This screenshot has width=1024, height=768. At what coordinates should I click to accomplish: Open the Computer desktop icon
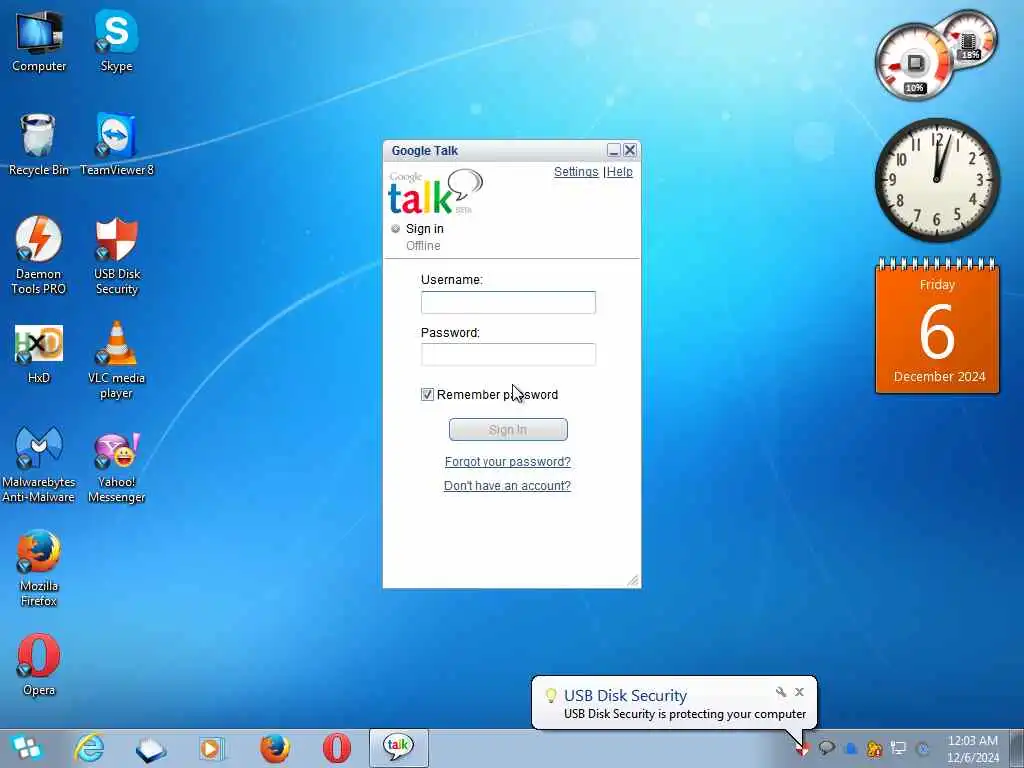point(39,40)
